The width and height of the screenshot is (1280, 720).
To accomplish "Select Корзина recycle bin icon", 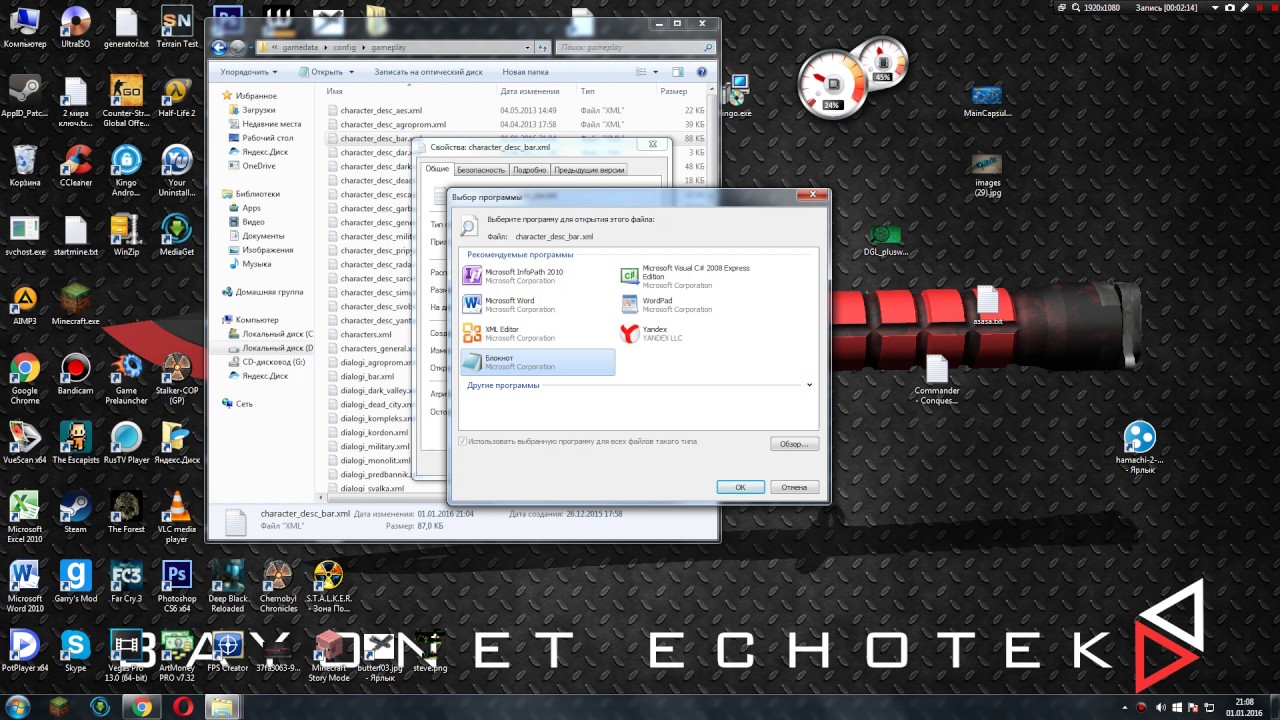I will pos(25,167).
